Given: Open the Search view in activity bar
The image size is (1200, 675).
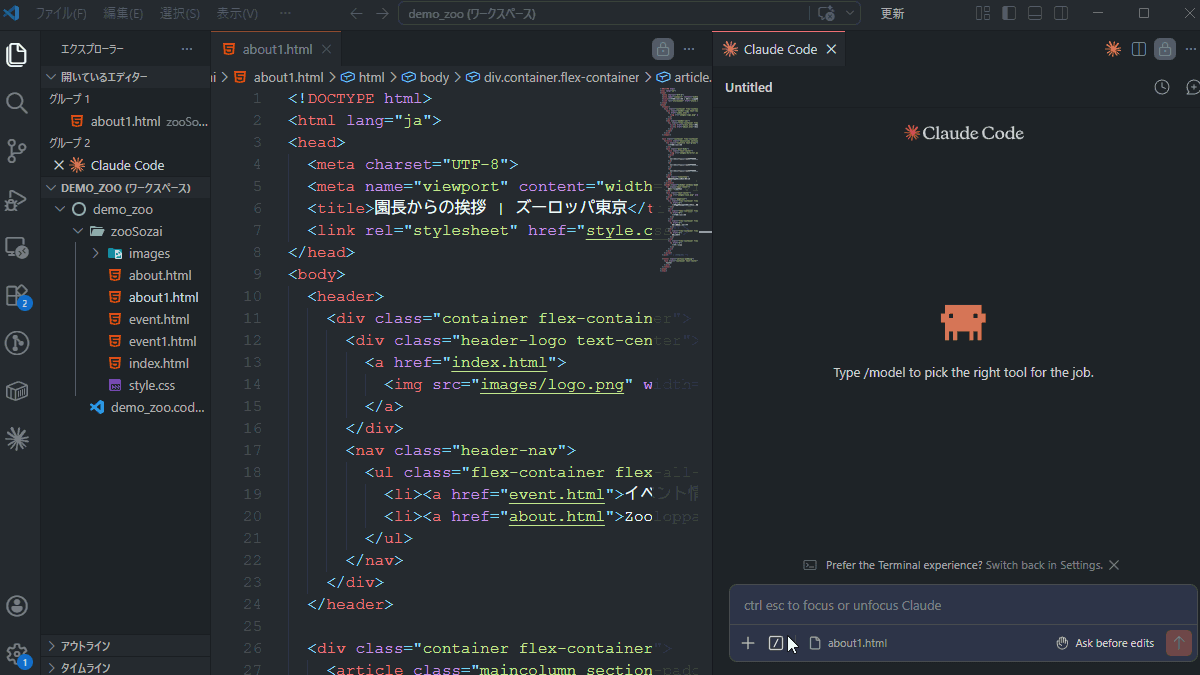Looking at the screenshot, I should pyautogui.click(x=17, y=103).
